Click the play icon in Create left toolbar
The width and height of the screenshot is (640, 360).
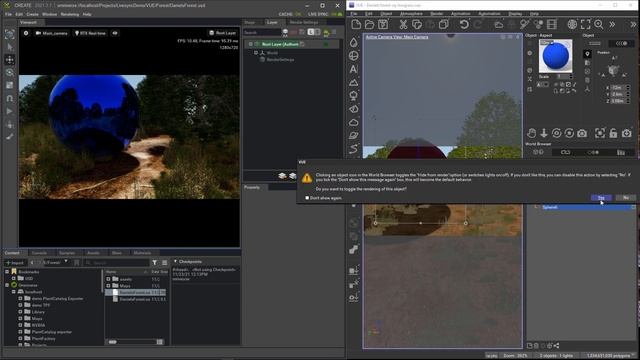(10, 111)
